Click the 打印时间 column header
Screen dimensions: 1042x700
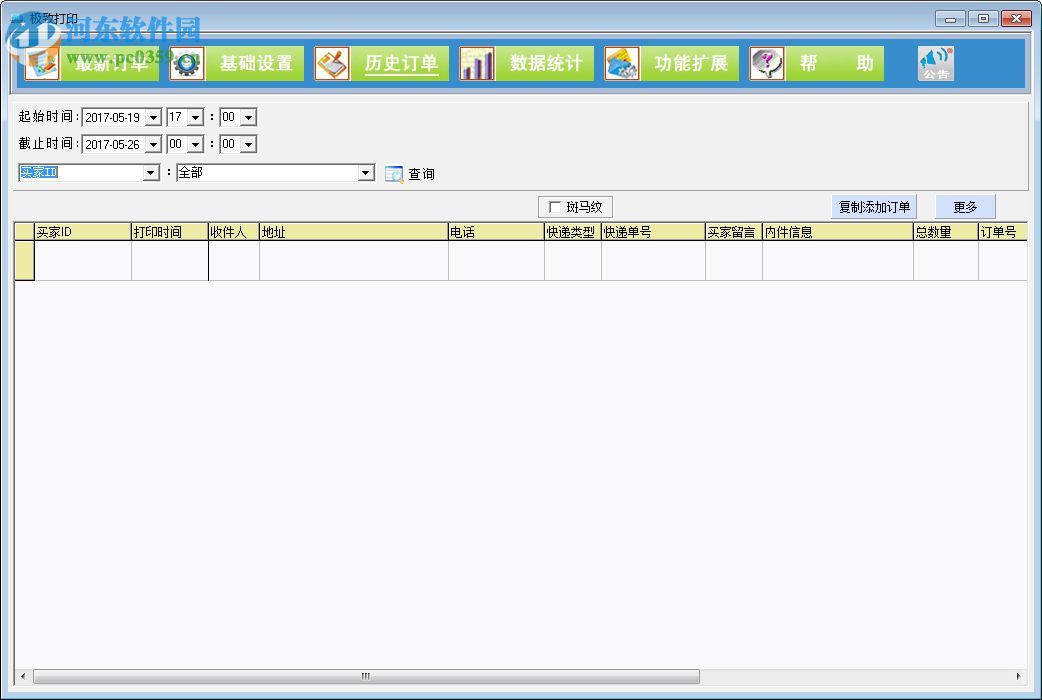pos(170,232)
